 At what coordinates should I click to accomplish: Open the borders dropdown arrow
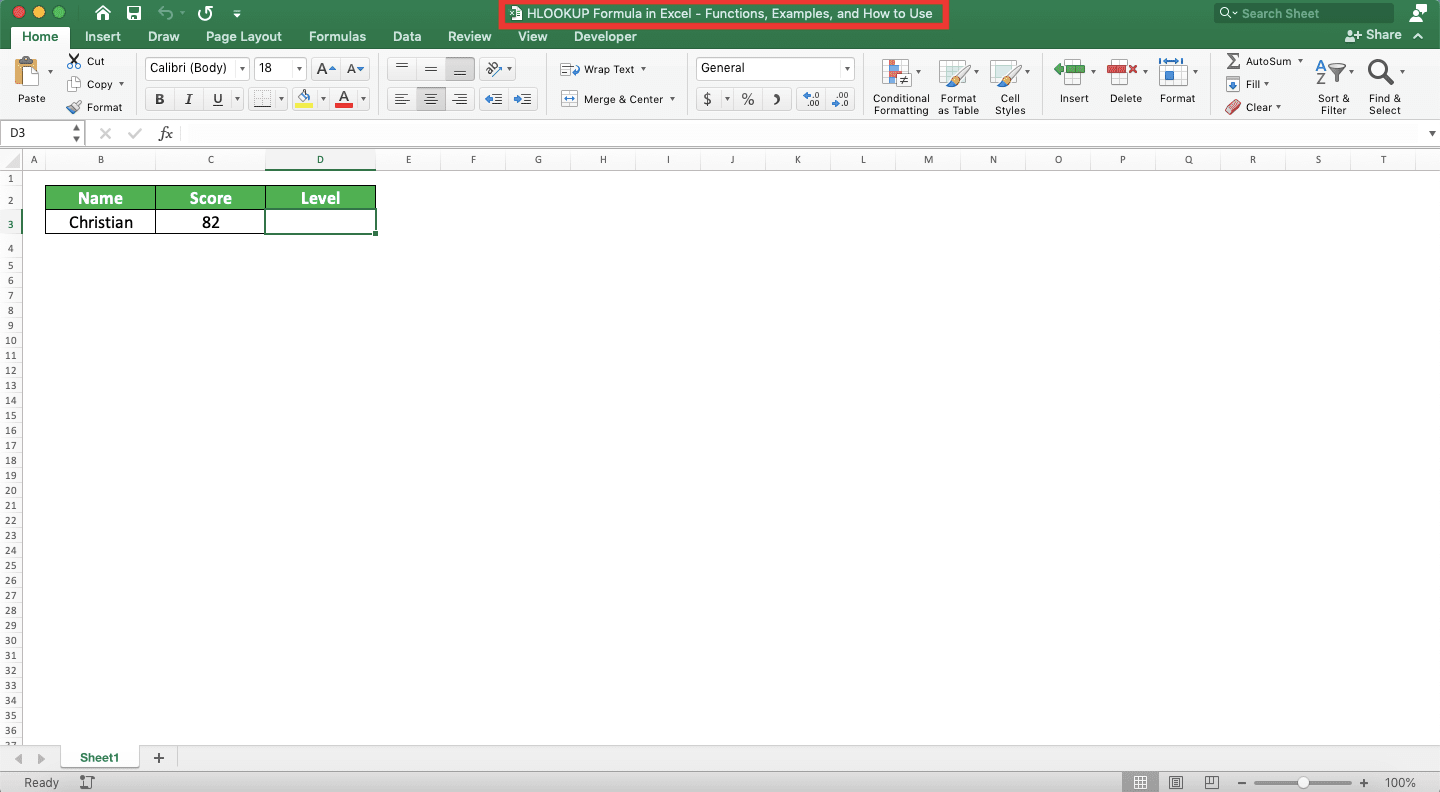281,99
